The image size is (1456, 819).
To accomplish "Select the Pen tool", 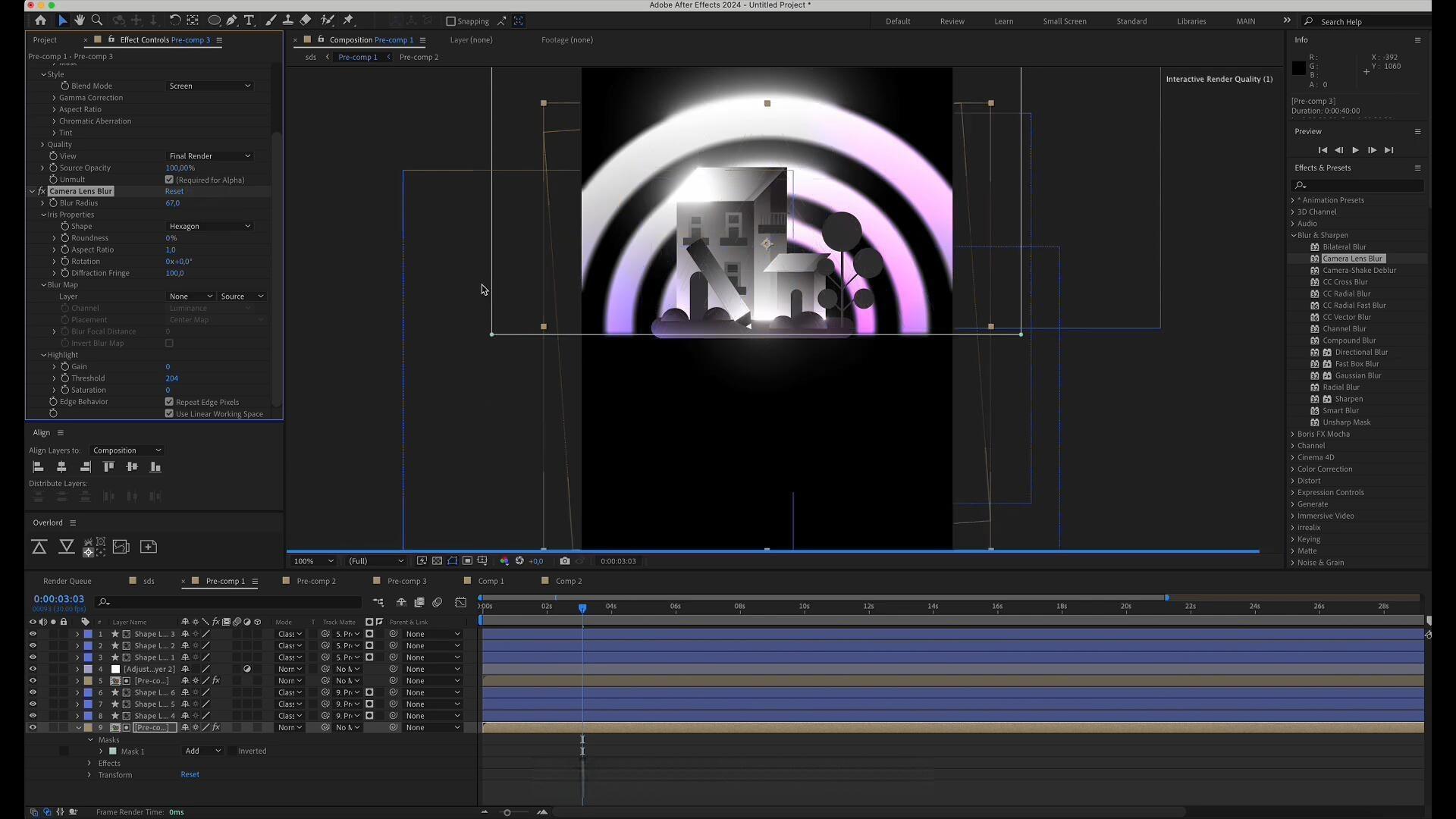I will point(232,20).
